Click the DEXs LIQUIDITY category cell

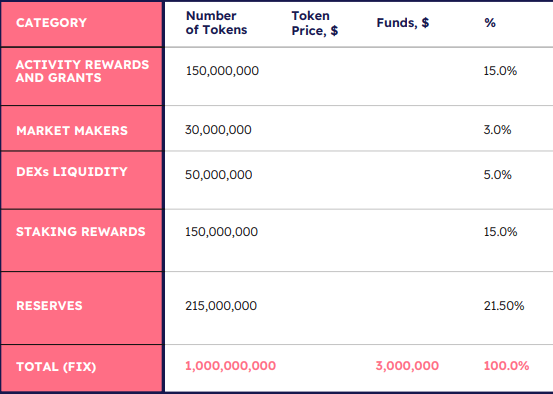(x=81, y=180)
